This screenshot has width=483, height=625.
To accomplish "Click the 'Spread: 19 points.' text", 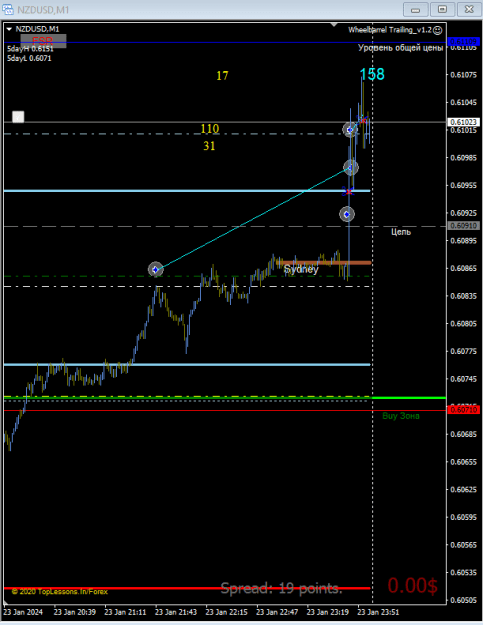I will (281, 588).
